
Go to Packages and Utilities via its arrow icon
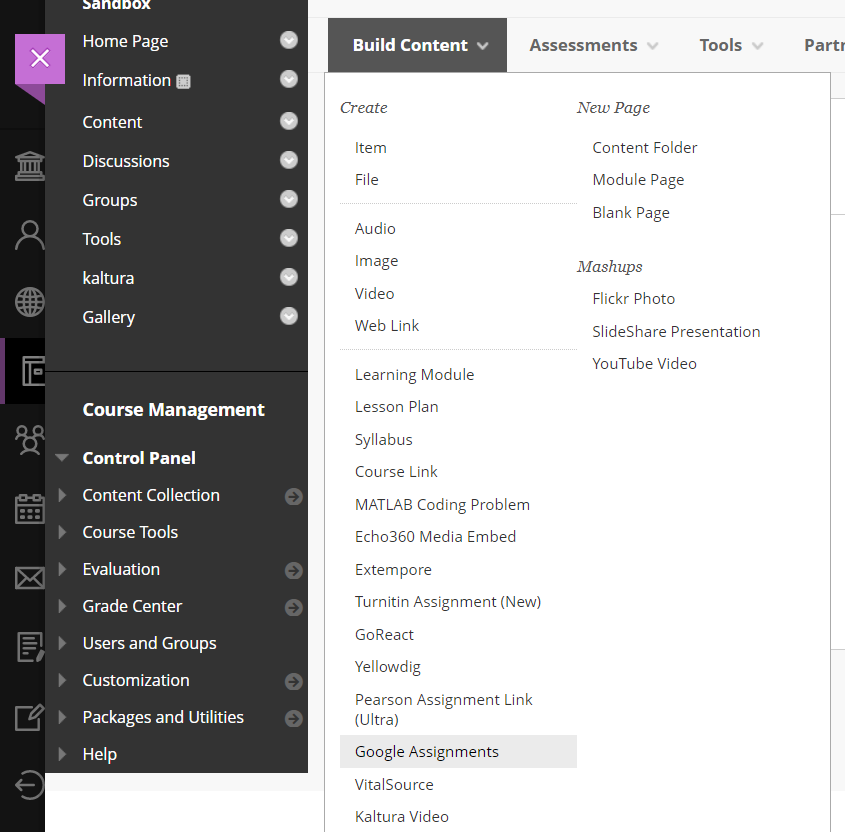click(294, 718)
